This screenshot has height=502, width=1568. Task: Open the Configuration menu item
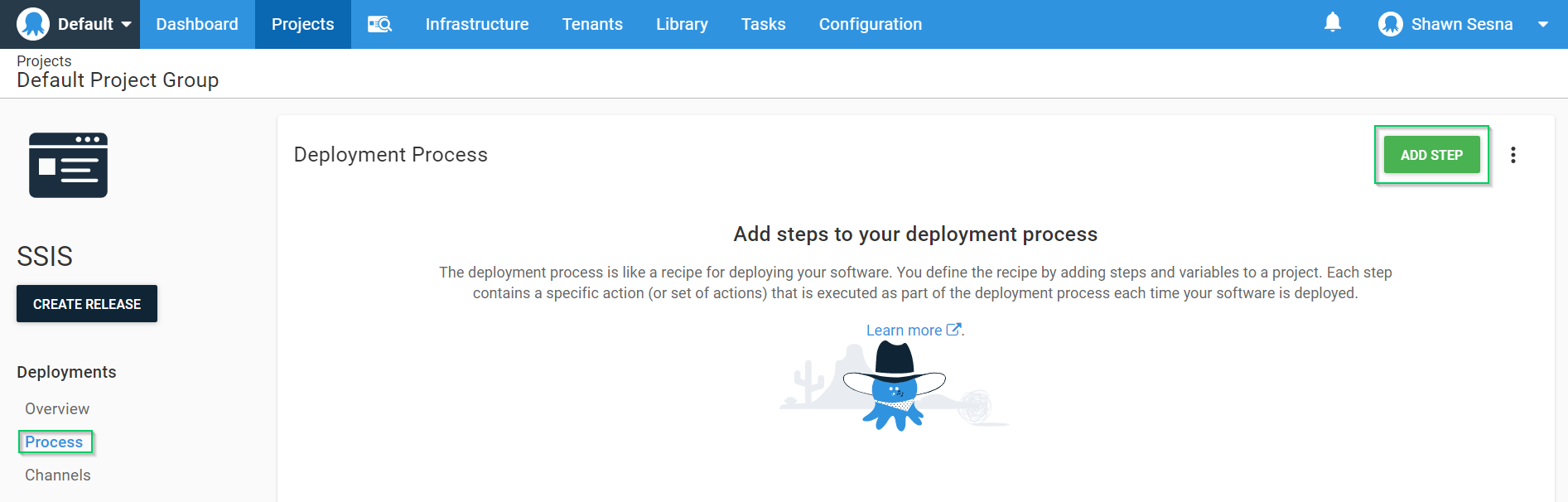870,24
